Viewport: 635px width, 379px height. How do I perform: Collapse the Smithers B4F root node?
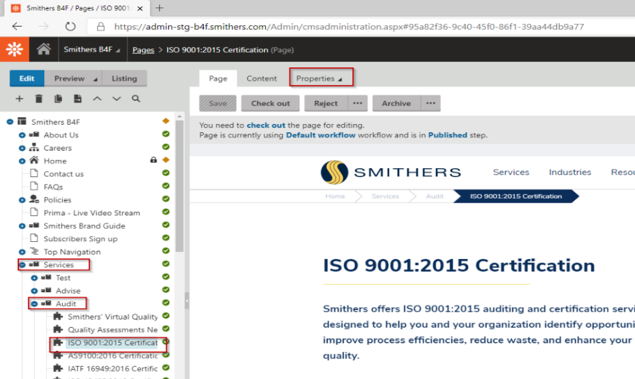click(10, 122)
